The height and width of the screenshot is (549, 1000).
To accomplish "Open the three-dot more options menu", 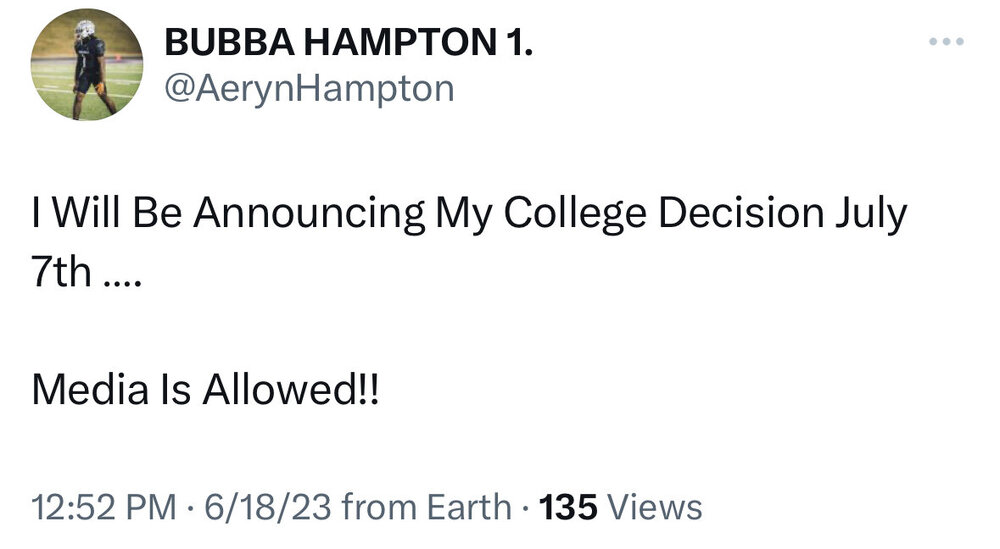I will [x=945, y=42].
